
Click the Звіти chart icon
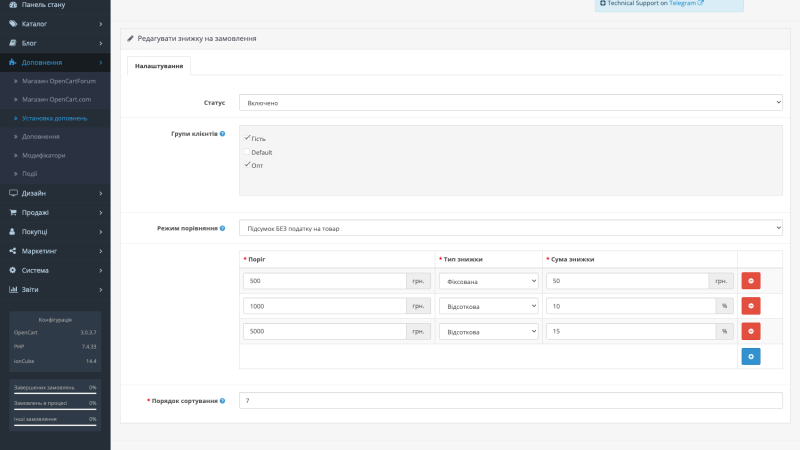pyautogui.click(x=13, y=289)
